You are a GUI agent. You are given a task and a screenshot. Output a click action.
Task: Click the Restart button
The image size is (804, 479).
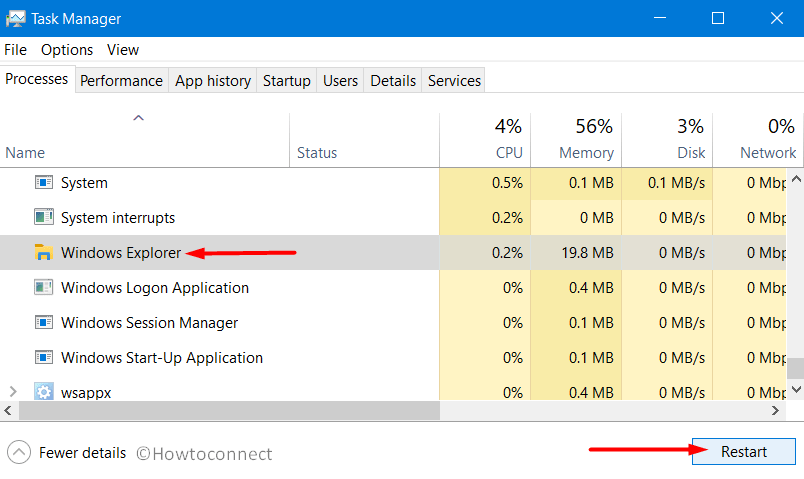pos(743,451)
